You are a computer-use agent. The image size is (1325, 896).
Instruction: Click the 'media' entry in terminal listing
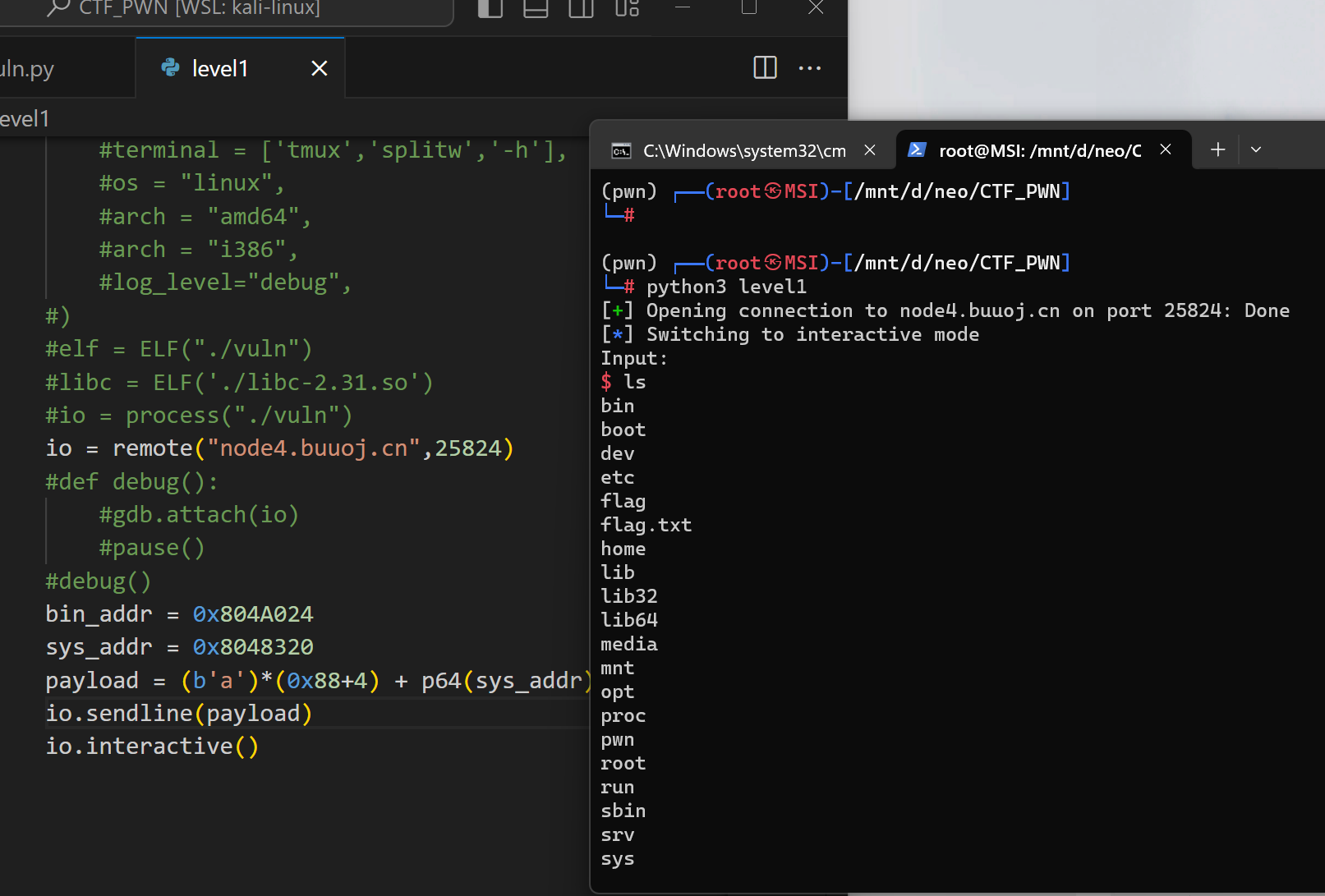(629, 644)
